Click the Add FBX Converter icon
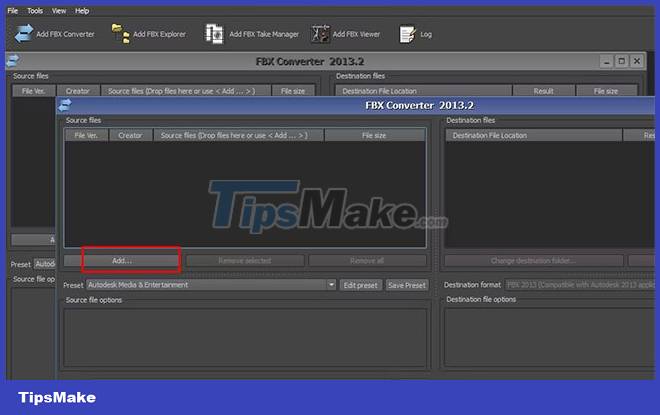Screen dimensions: 660x415 (x=24, y=34)
